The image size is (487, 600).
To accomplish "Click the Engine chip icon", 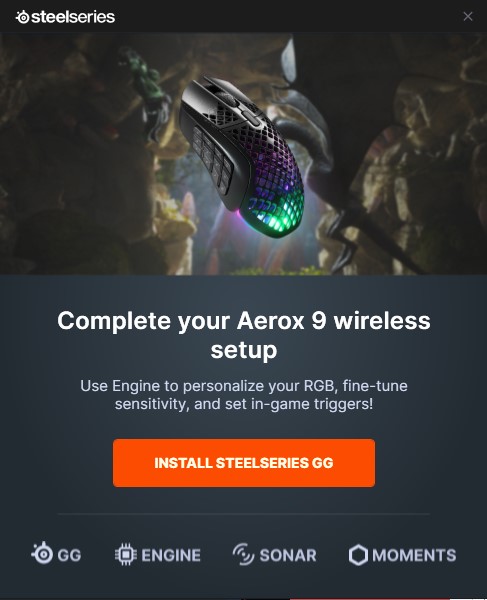I will coord(125,554).
